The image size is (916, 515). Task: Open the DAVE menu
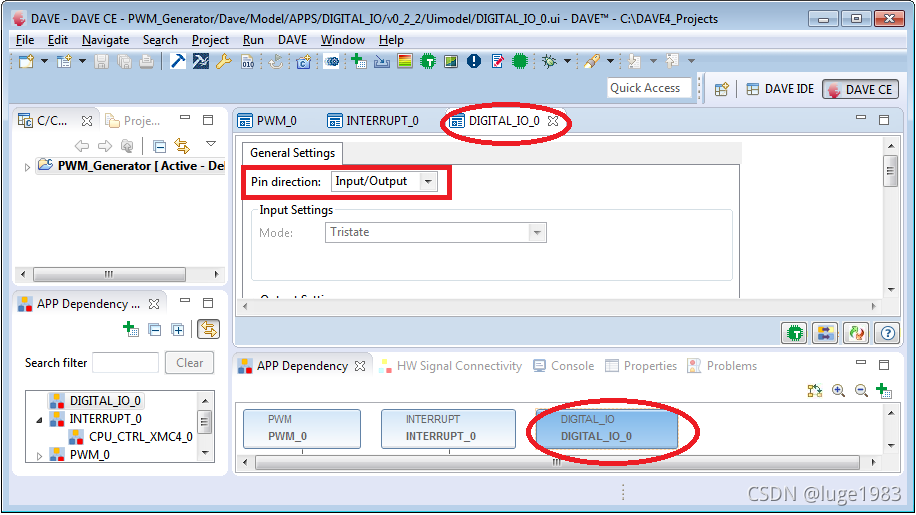coord(292,40)
